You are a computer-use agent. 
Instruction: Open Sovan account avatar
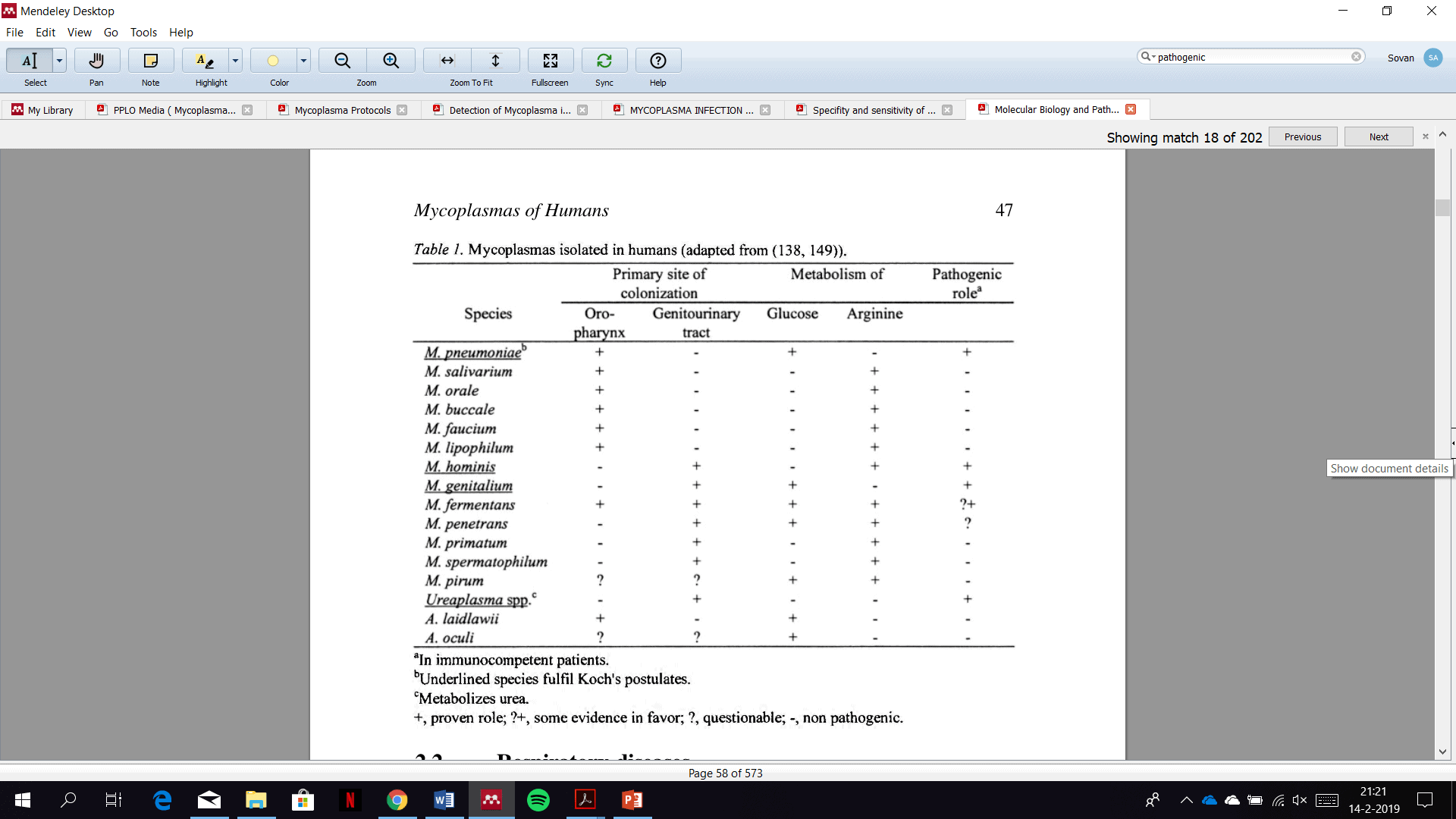coord(1433,58)
